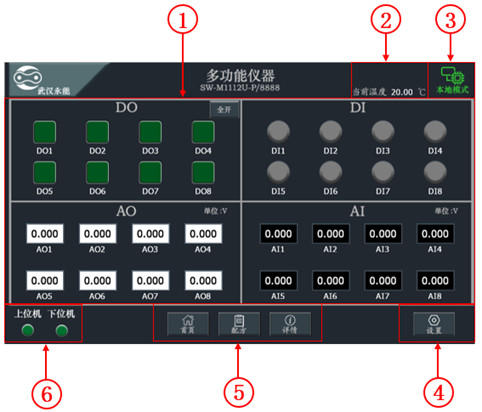Select the AO2 voltage input field

[x=98, y=234]
